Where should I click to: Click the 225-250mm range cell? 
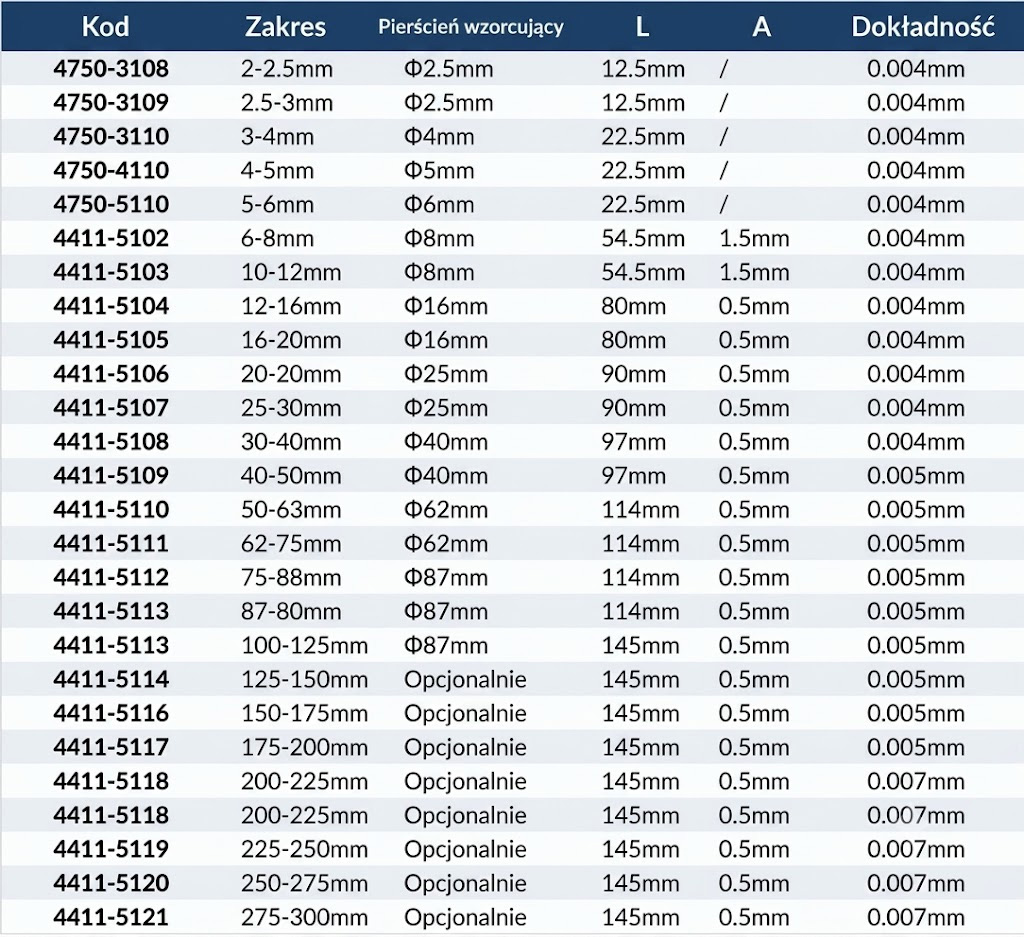click(304, 849)
